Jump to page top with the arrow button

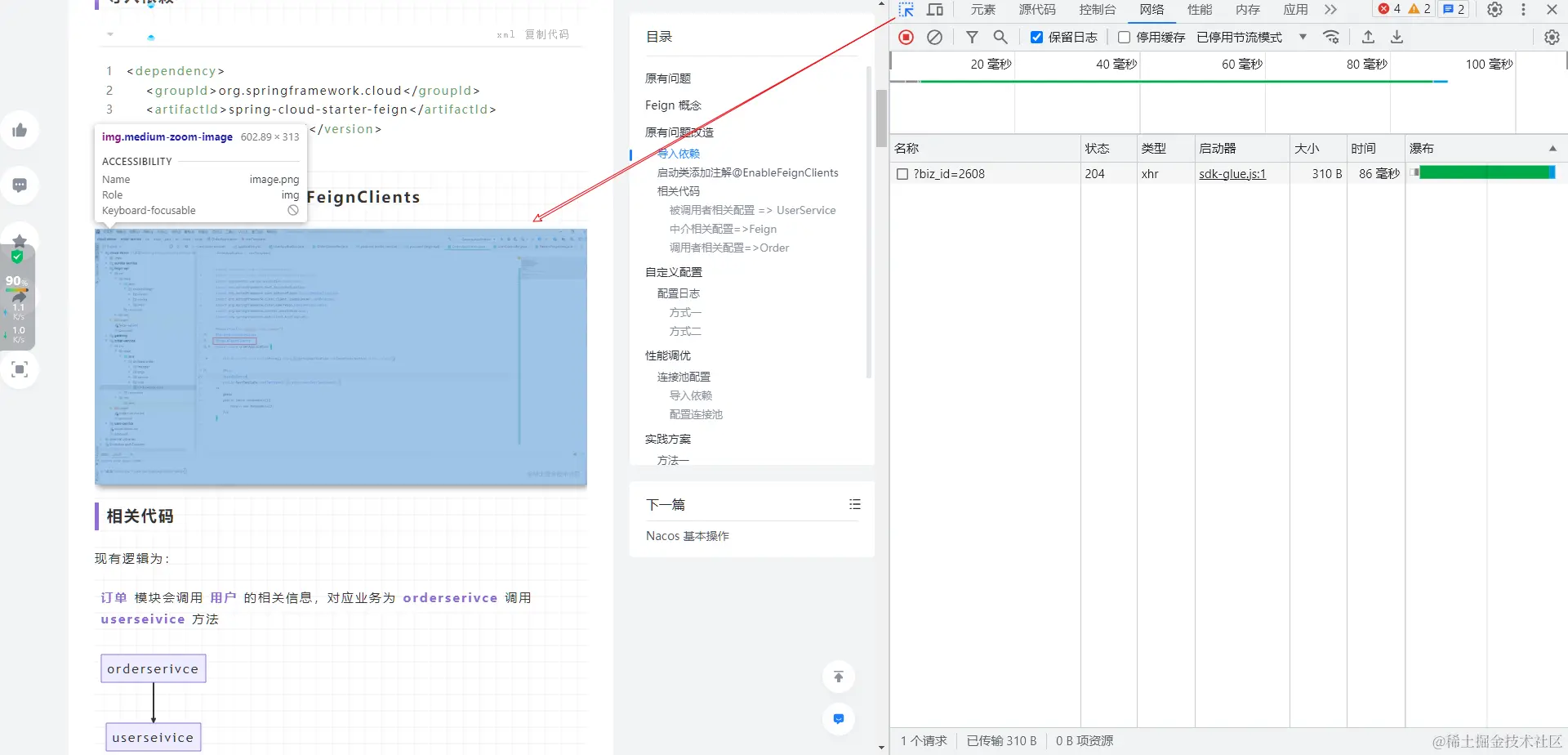839,677
